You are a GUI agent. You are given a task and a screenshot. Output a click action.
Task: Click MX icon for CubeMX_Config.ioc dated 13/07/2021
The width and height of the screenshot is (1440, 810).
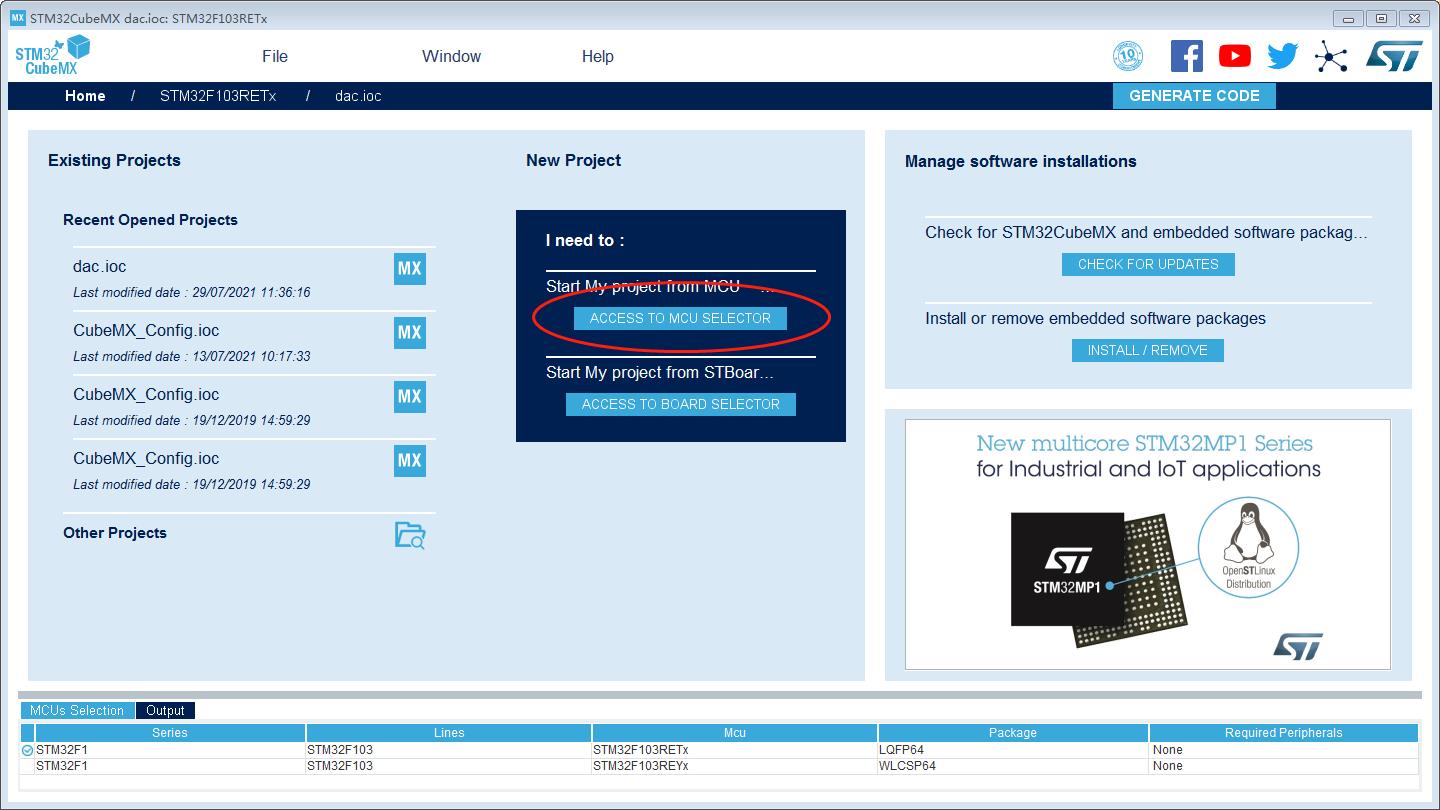(409, 333)
